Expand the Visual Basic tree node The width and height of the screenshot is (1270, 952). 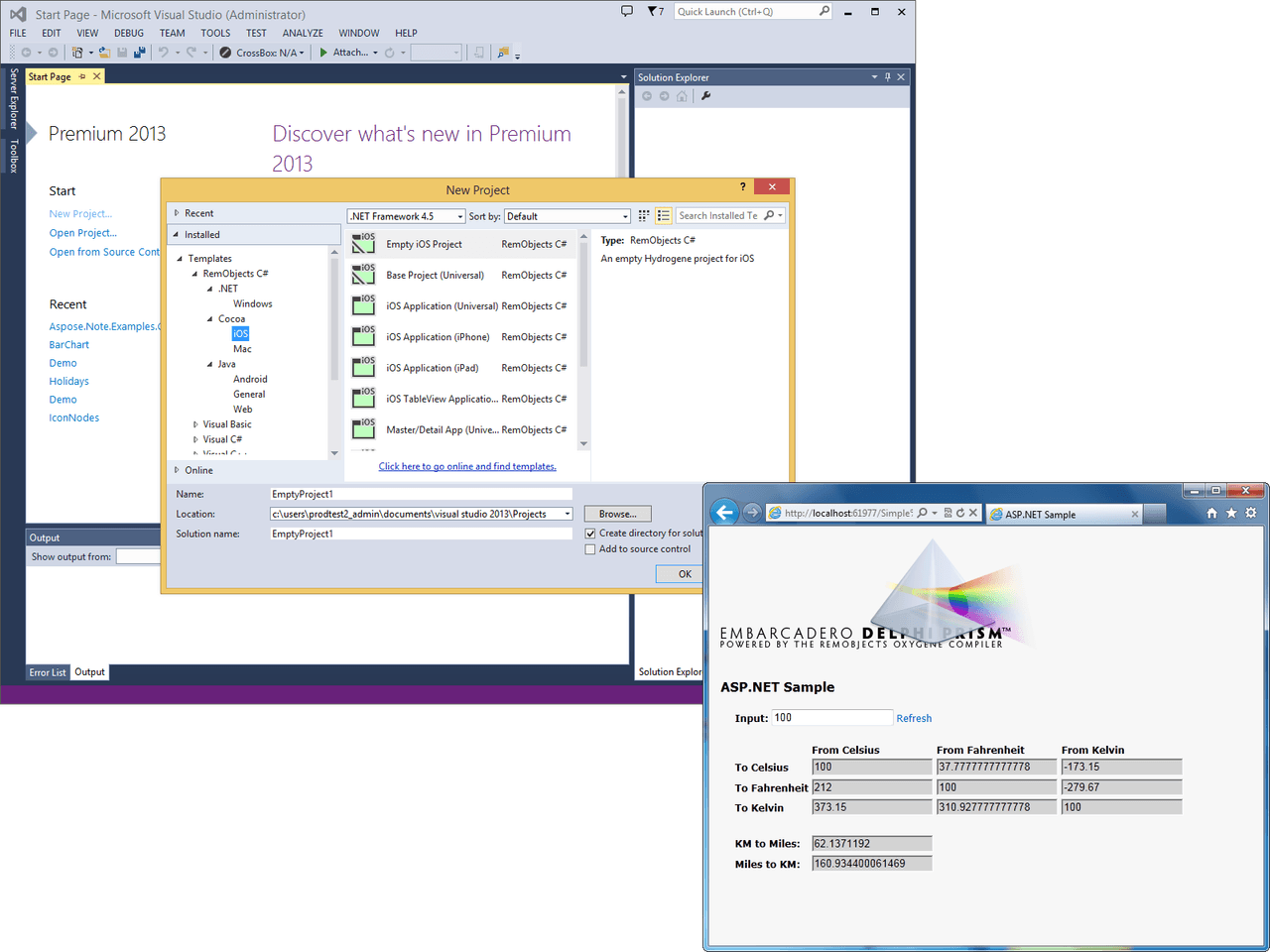point(194,424)
